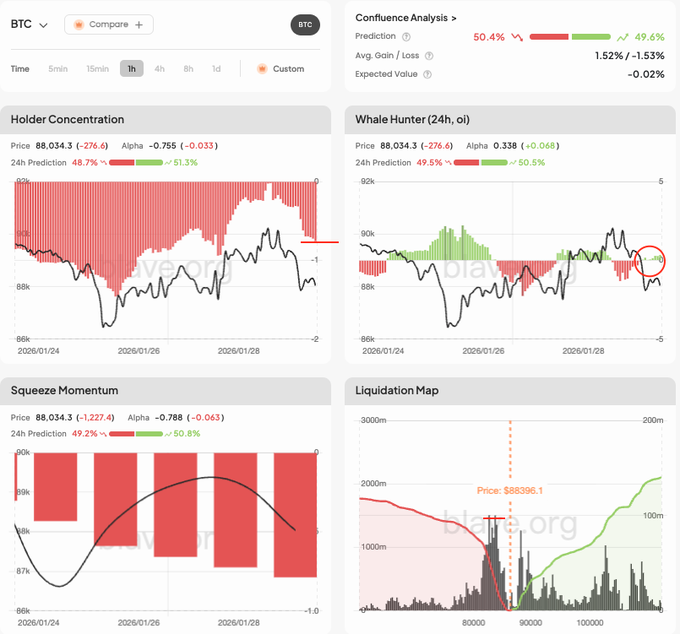680x634 pixels.
Task: Click the 48.7% bearish value in Holder Concentration
Action: coord(85,163)
